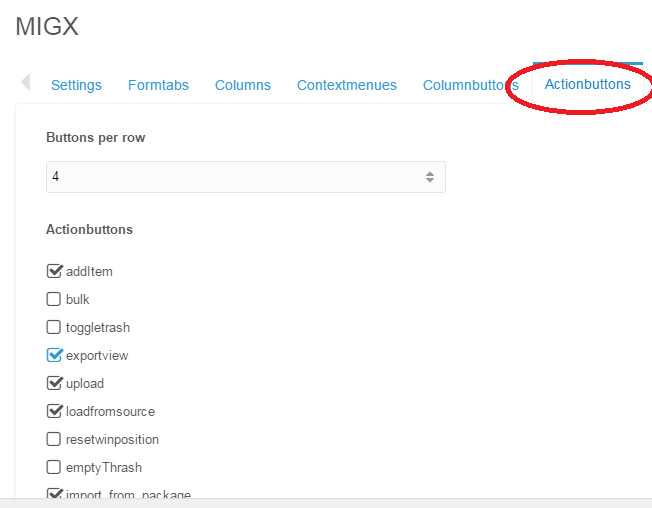Image resolution: width=652 pixels, height=508 pixels.
Task: Switch to the Formtabs tab
Action: [x=158, y=85]
